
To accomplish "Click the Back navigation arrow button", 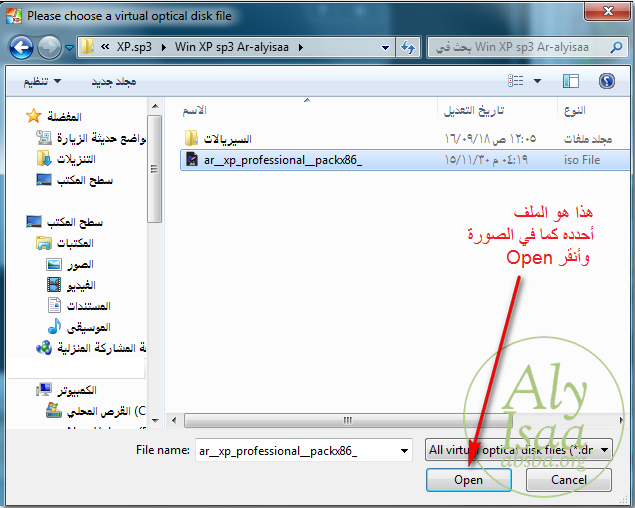I will click(x=22, y=47).
